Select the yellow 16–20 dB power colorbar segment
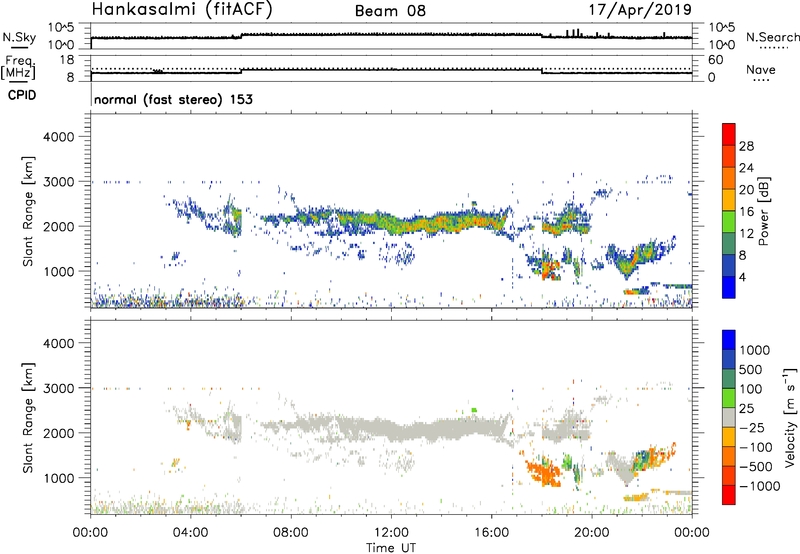The image size is (800, 554). [x=729, y=199]
